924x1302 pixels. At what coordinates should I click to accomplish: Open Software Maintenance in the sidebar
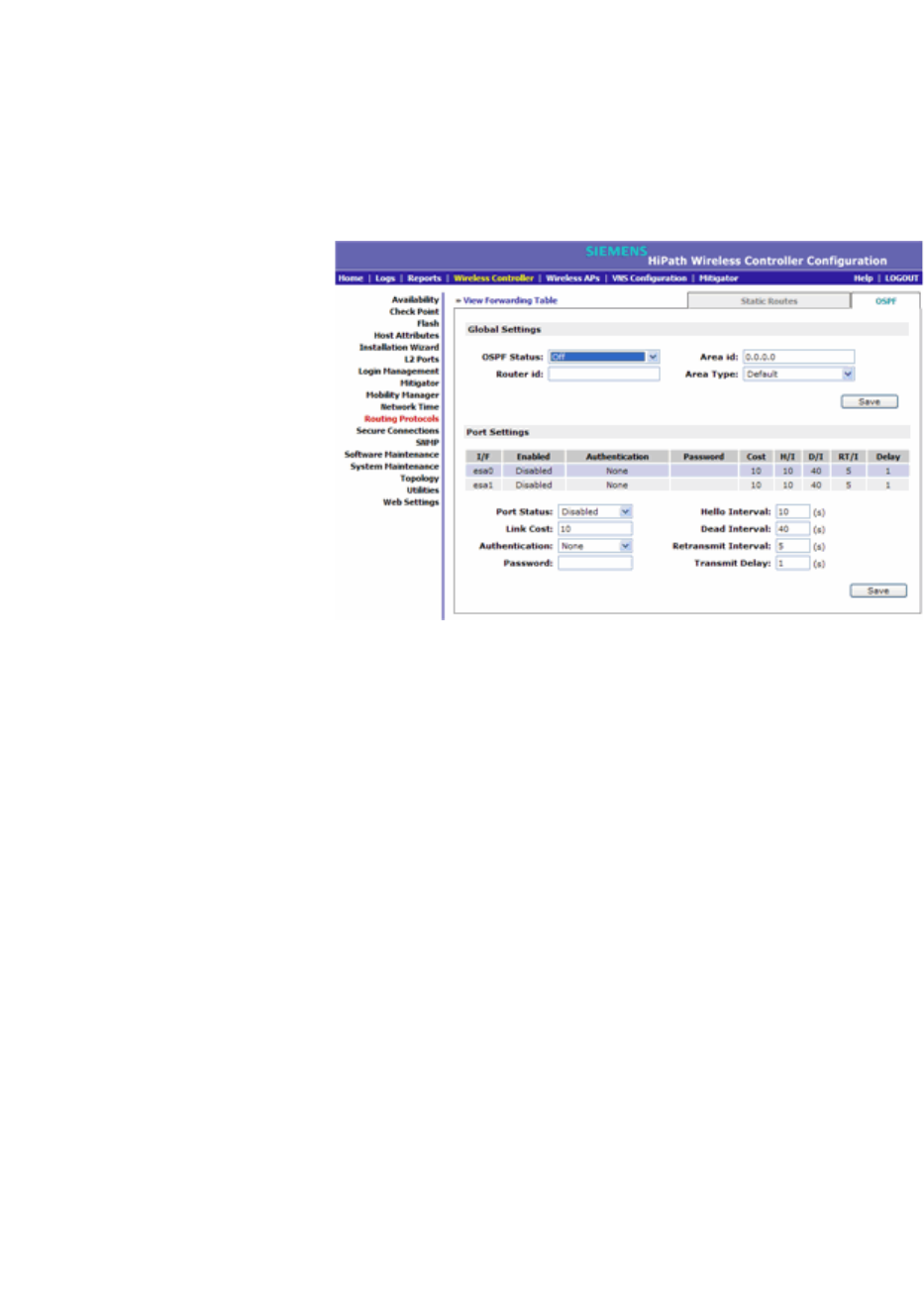391,454
